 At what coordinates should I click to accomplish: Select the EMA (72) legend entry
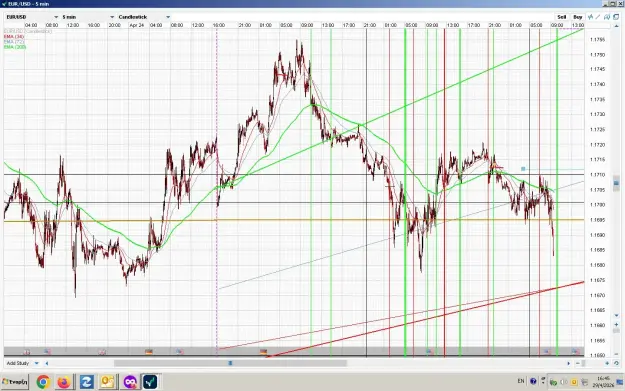14,41
